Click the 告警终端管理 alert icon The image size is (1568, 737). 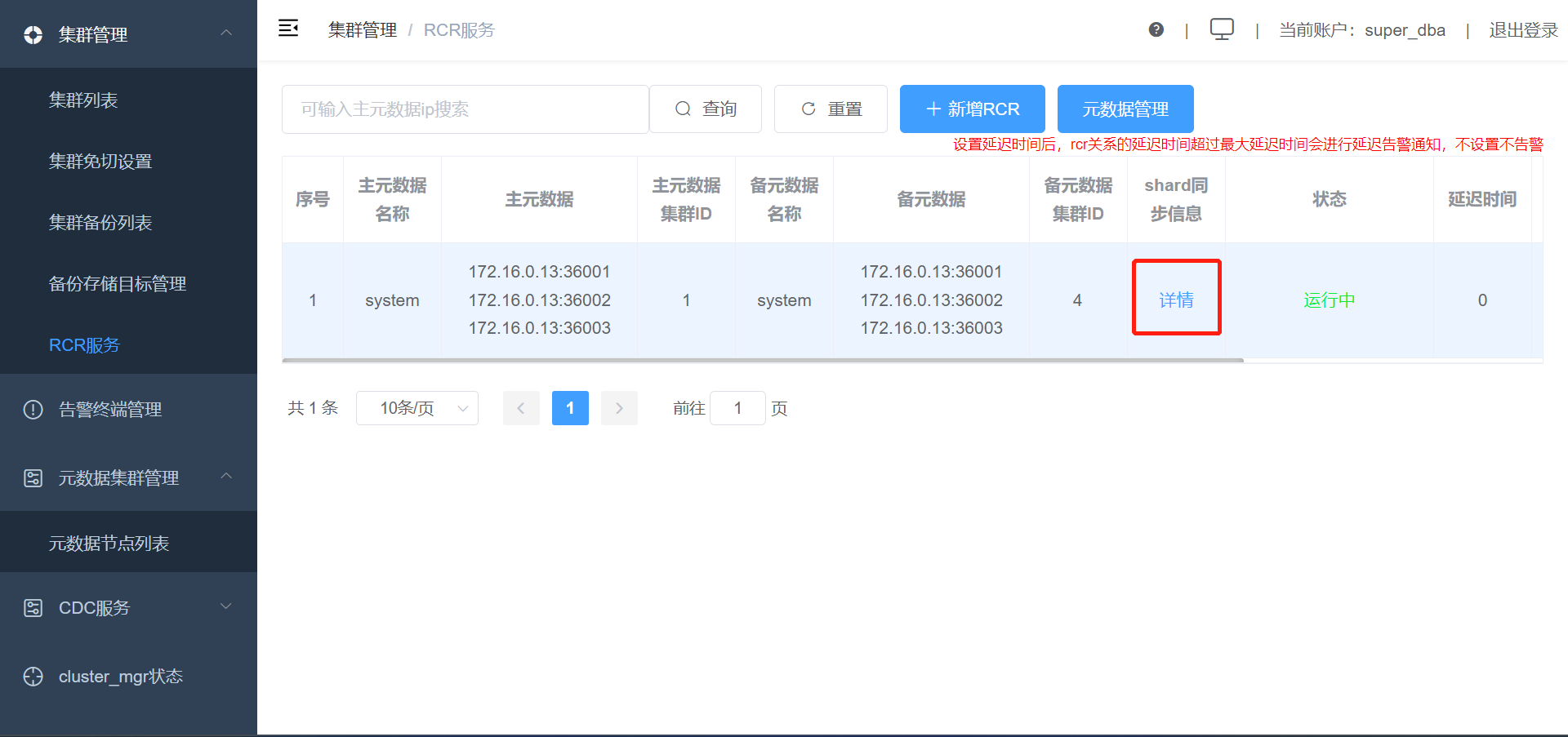tap(33, 410)
